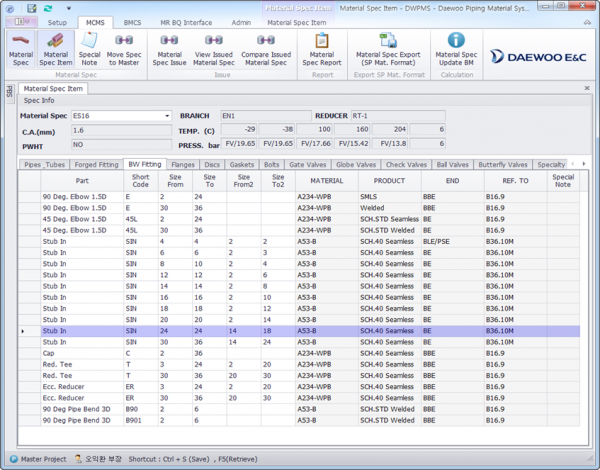Select Move Spec to Master
This screenshot has height=470, width=600.
124,48
